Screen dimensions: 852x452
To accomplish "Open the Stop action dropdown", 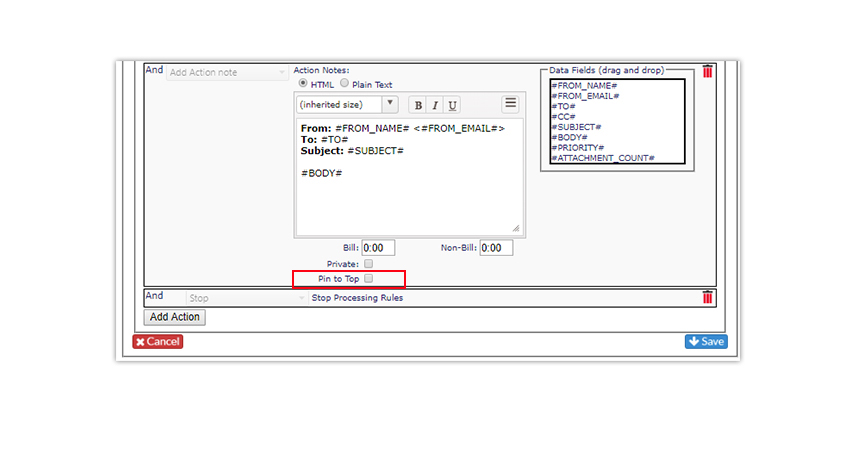I will 246,298.
